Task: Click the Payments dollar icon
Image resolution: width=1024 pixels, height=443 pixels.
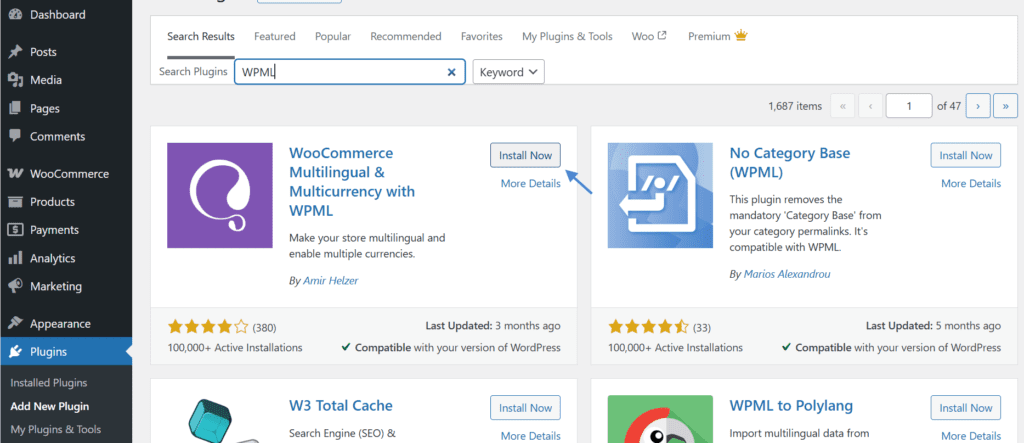Action: click(x=16, y=230)
